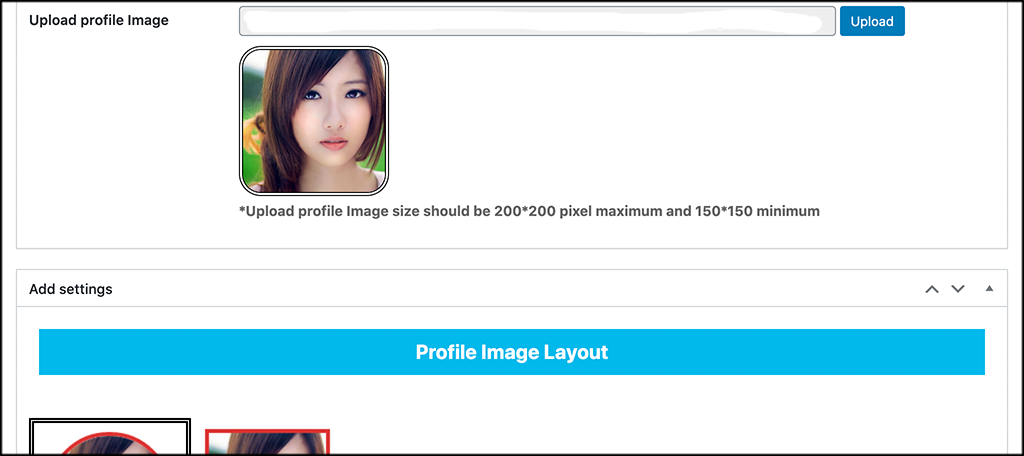Select the square profile image layout
The width and height of the screenshot is (1024, 456).
click(267, 442)
